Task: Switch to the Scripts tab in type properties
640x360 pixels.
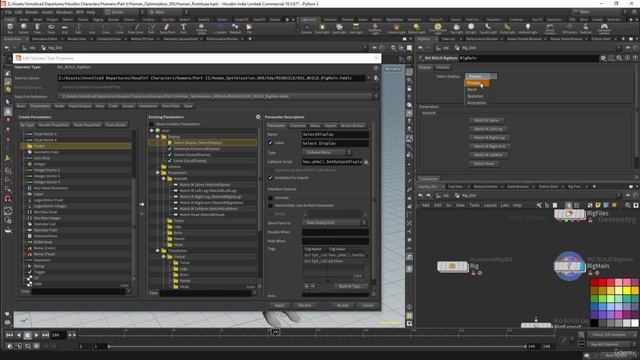Action: pos(128,106)
